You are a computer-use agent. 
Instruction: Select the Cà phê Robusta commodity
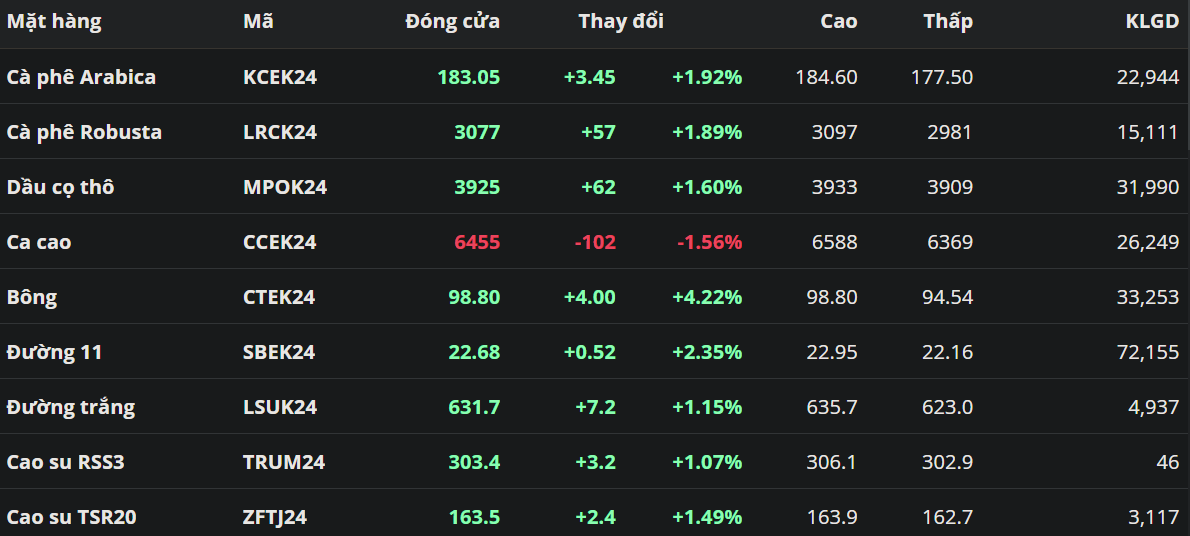[84, 132]
